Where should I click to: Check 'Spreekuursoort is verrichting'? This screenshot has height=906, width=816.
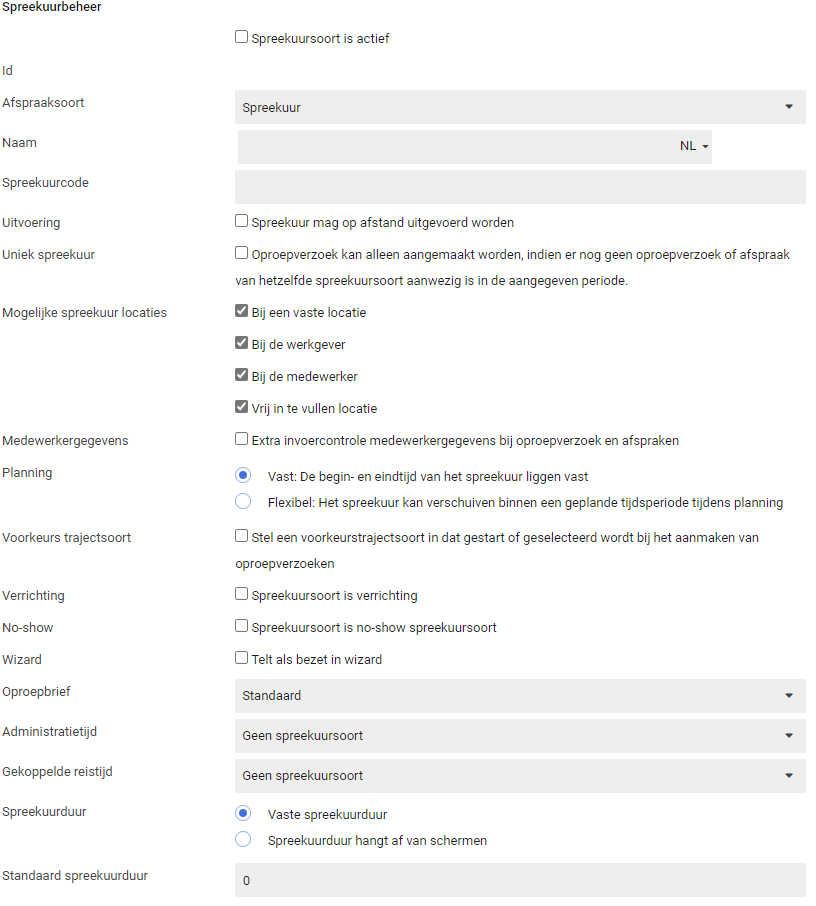point(241,594)
